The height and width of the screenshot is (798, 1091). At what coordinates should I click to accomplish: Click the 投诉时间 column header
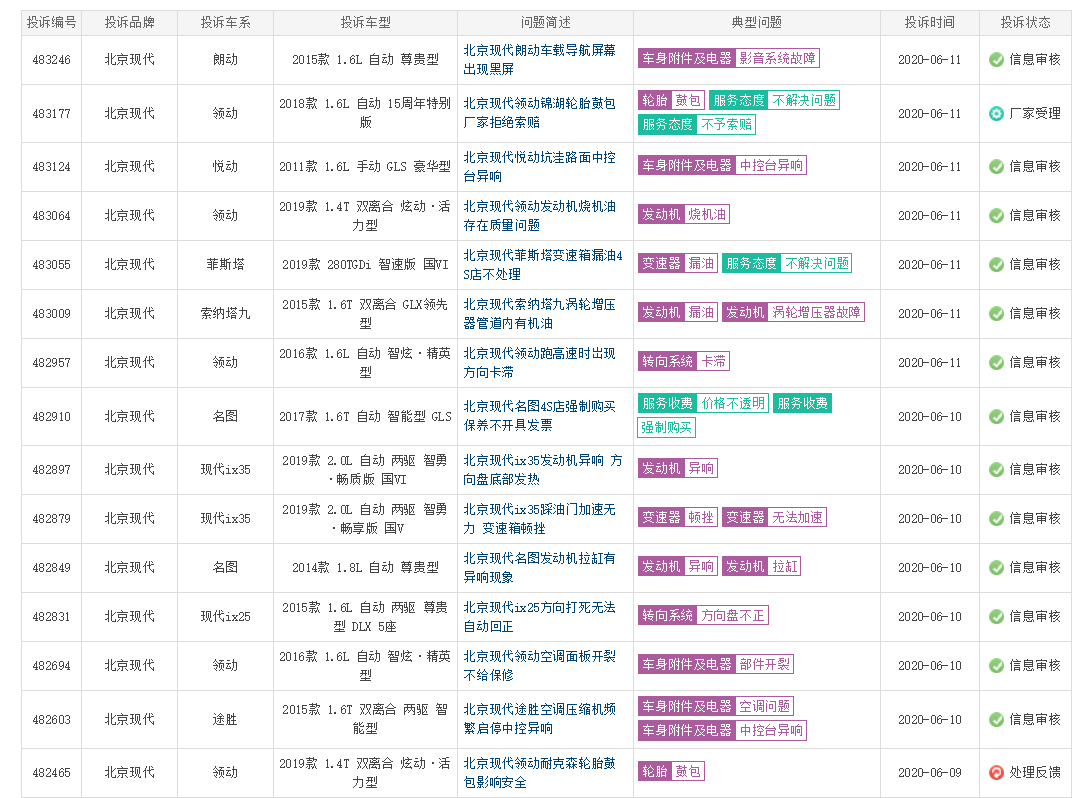pos(930,23)
